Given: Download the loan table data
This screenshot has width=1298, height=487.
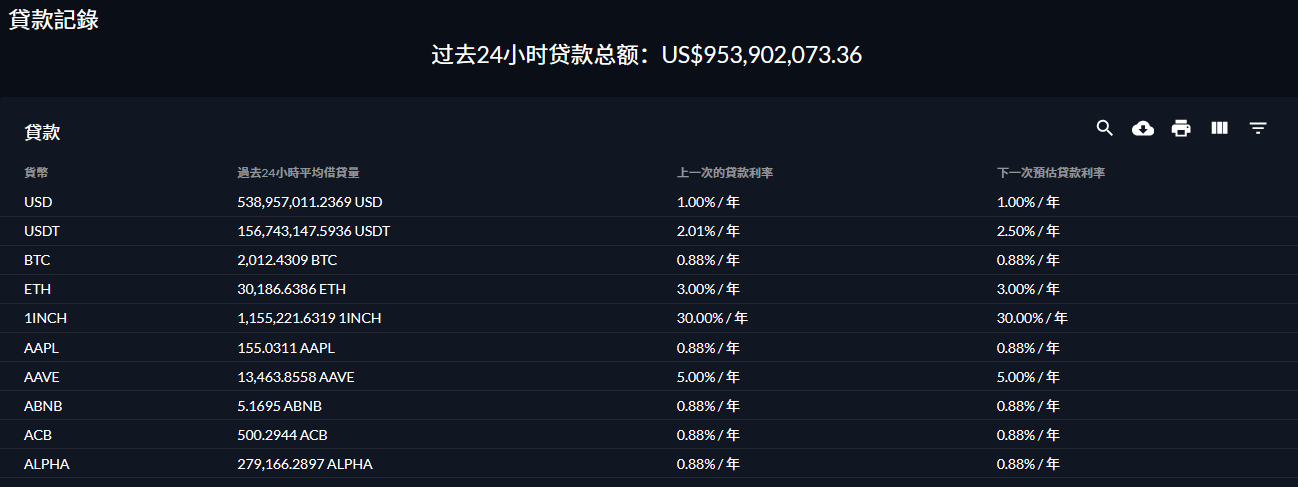Looking at the screenshot, I should (1143, 128).
